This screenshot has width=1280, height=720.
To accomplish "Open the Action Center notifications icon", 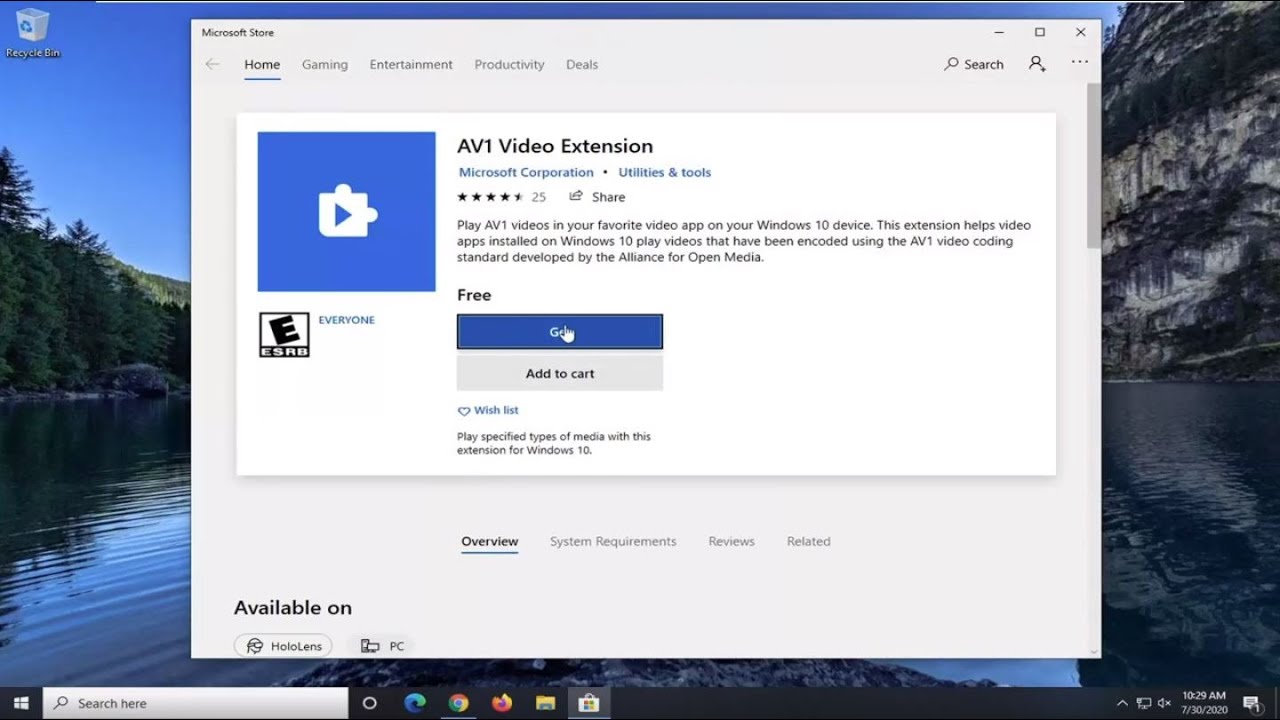I will coord(1250,703).
